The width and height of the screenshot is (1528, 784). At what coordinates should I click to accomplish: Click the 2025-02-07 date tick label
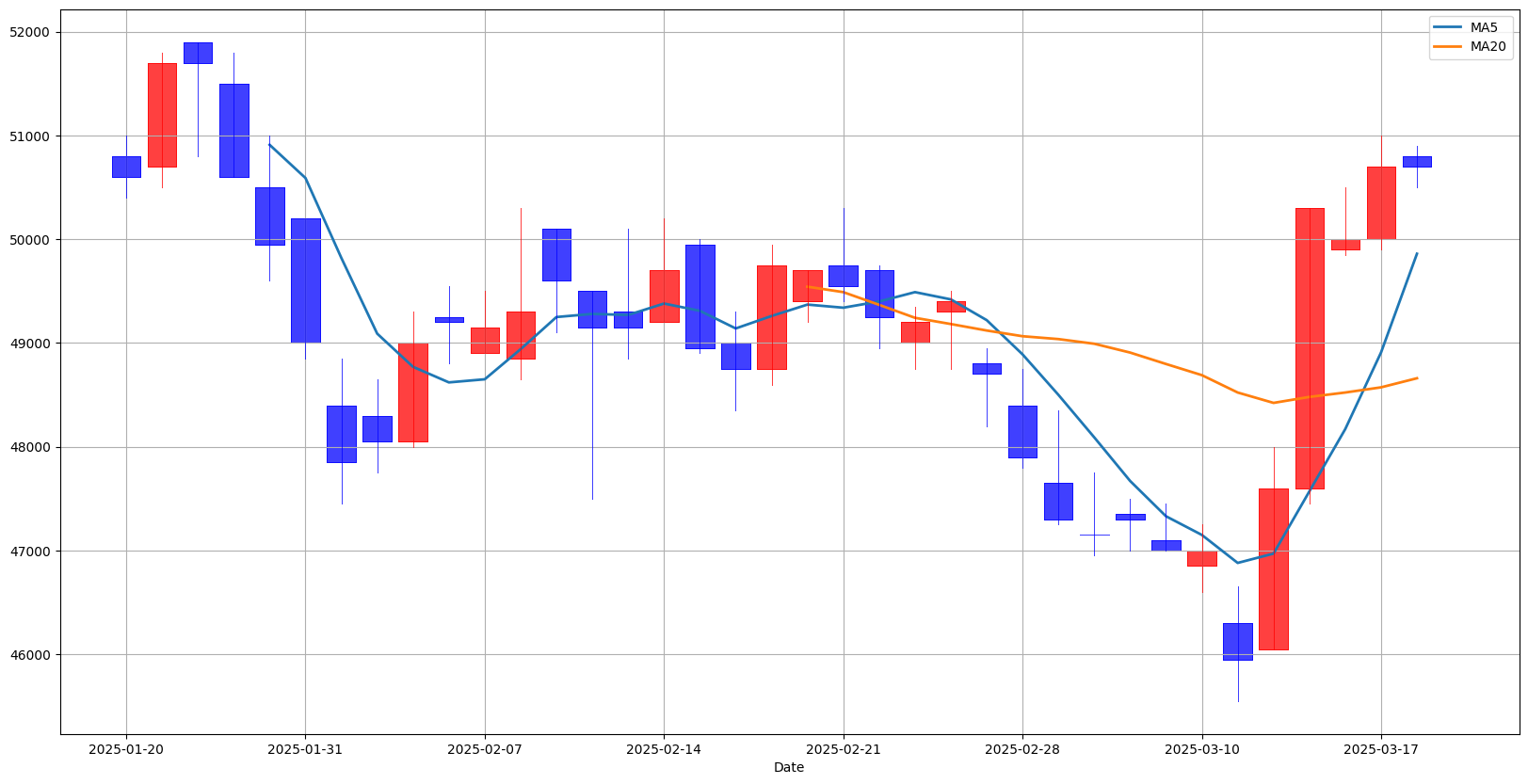tap(485, 749)
